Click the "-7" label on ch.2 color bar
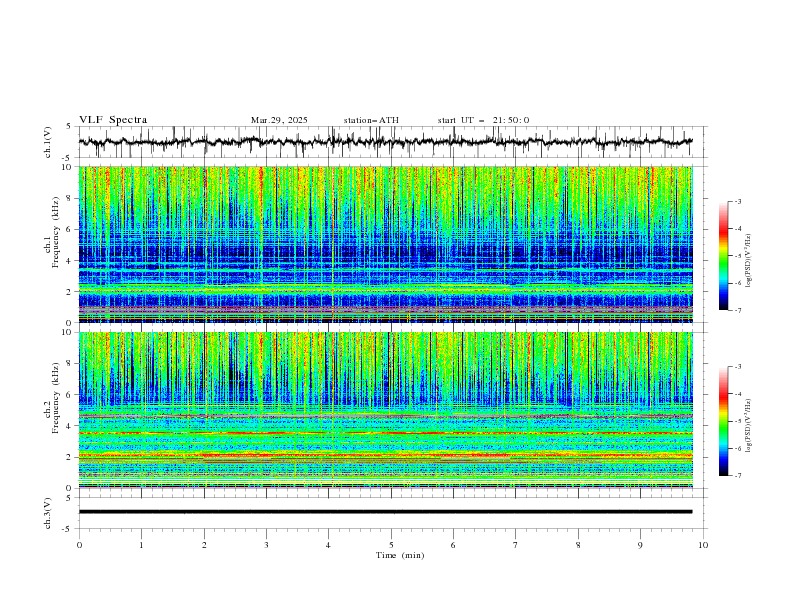The width and height of the screenshot is (792, 612). 738,475
